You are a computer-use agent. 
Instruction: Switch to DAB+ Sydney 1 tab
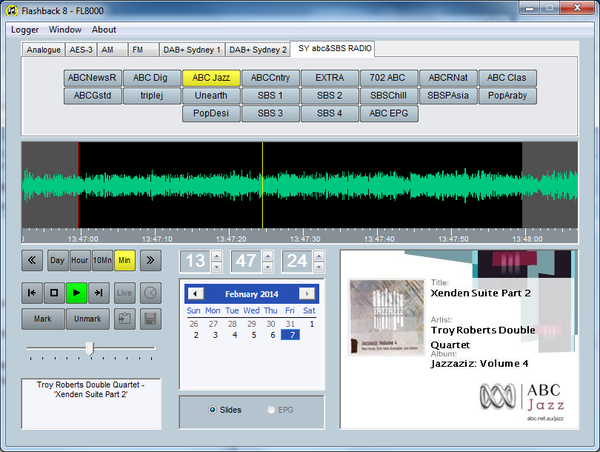coord(192,50)
